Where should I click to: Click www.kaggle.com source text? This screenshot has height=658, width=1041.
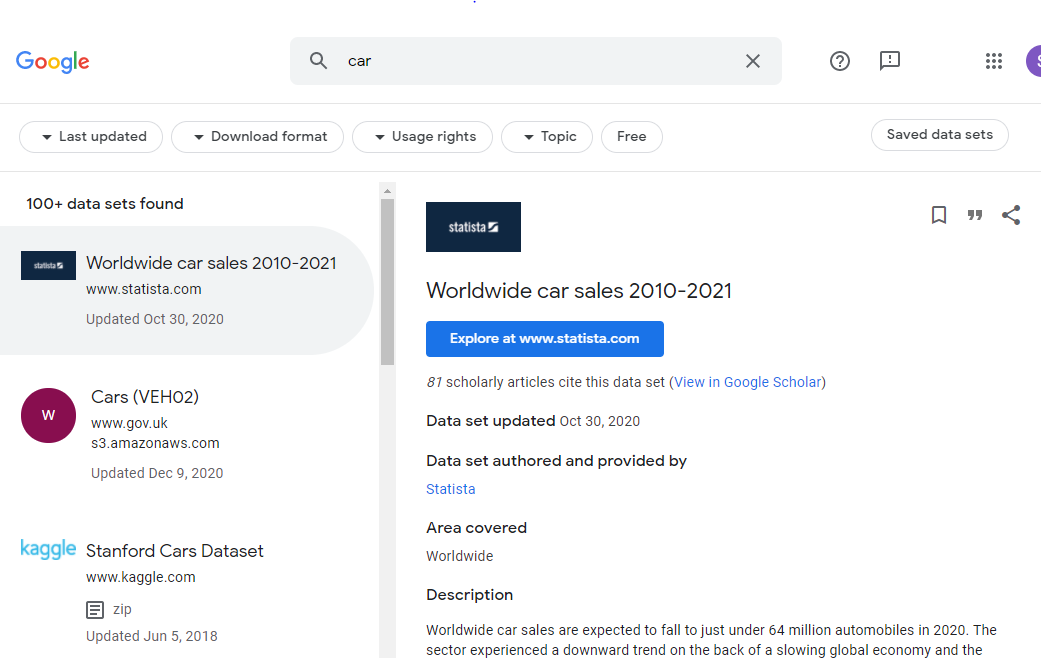[141, 578]
